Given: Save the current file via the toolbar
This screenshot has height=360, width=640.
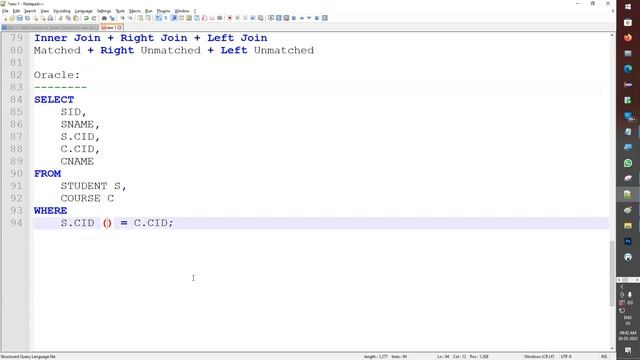Looking at the screenshot, I should click(x=20, y=18).
